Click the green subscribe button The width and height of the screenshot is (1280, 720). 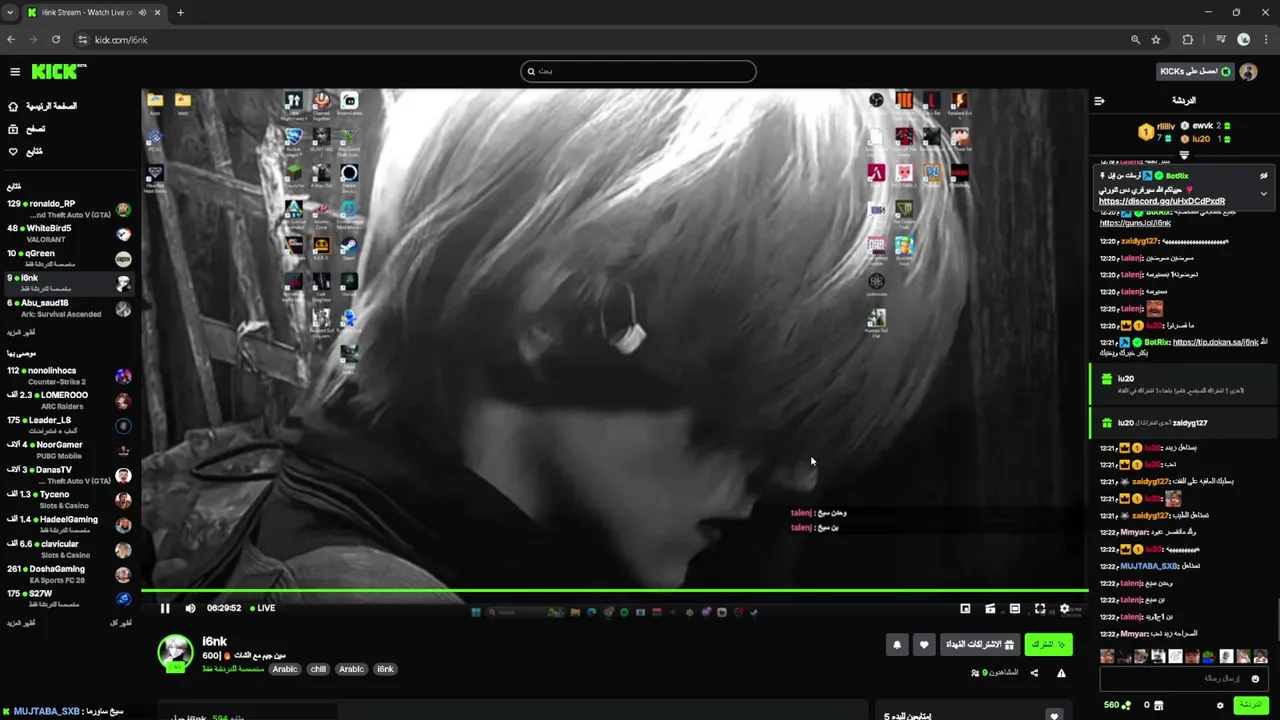1048,645
